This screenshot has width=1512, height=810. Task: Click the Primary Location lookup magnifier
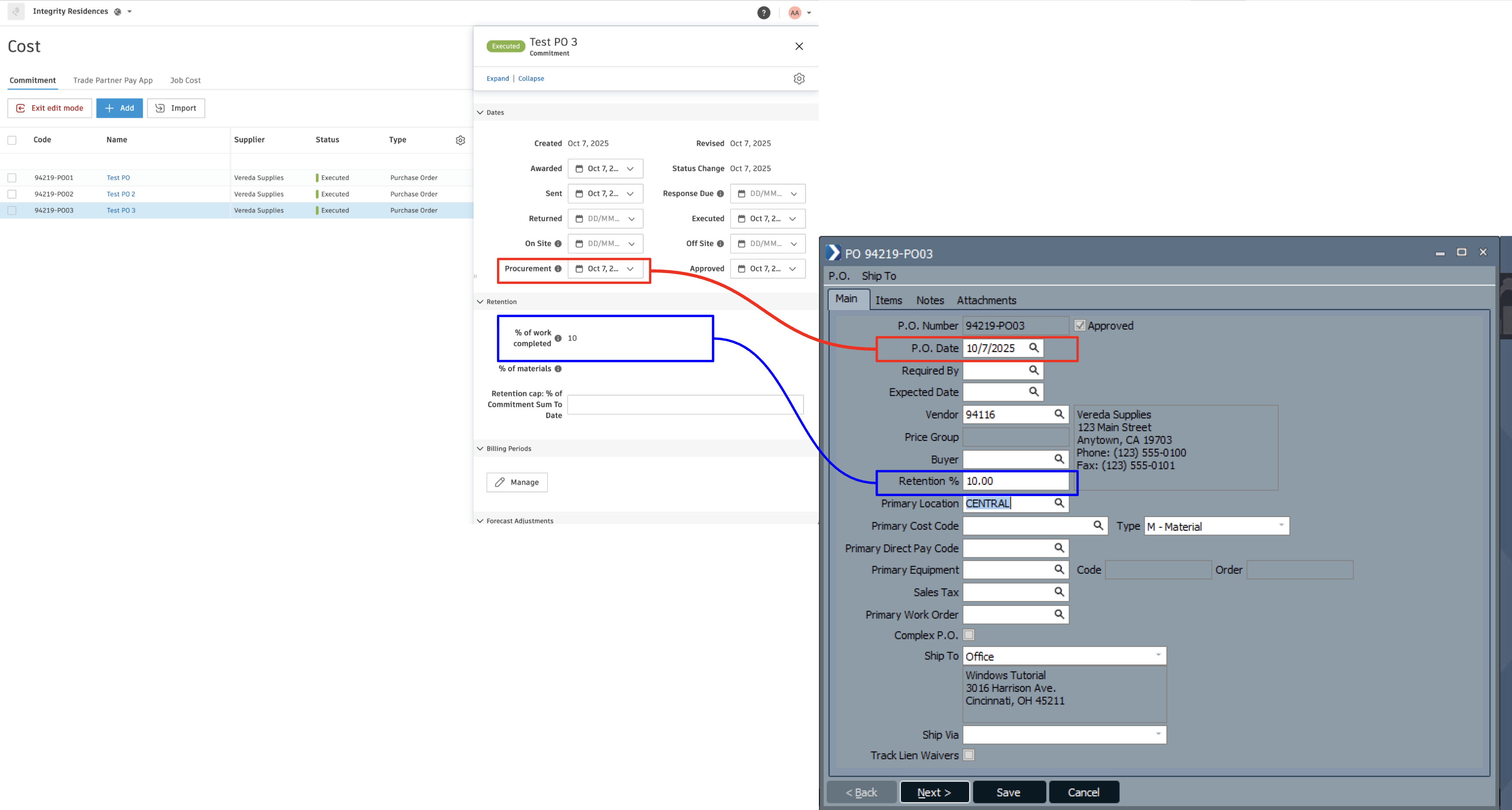(1058, 503)
